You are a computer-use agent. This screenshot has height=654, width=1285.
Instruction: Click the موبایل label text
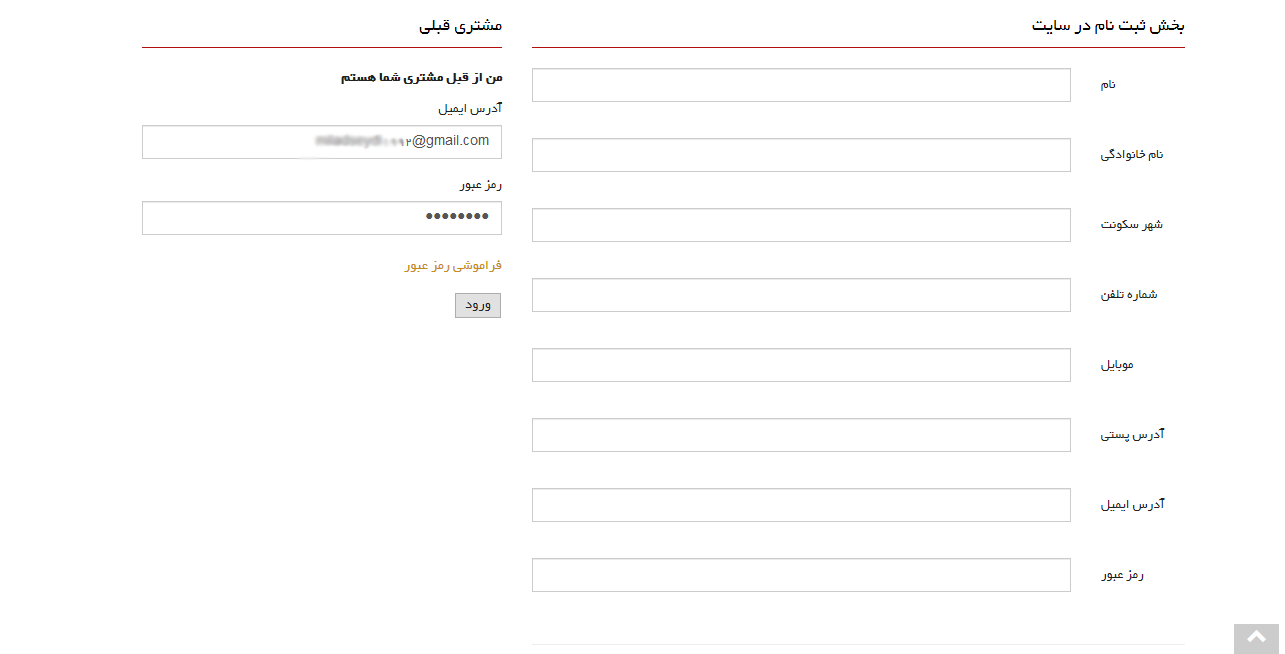pos(1117,365)
